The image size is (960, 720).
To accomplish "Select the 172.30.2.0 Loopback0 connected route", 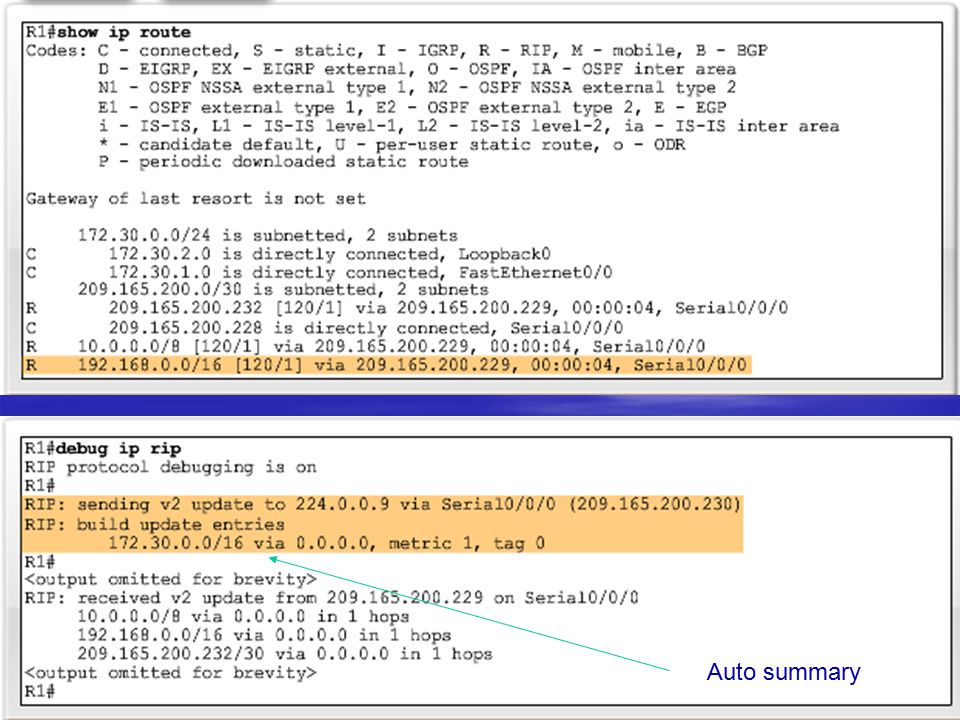I will 288,254.
